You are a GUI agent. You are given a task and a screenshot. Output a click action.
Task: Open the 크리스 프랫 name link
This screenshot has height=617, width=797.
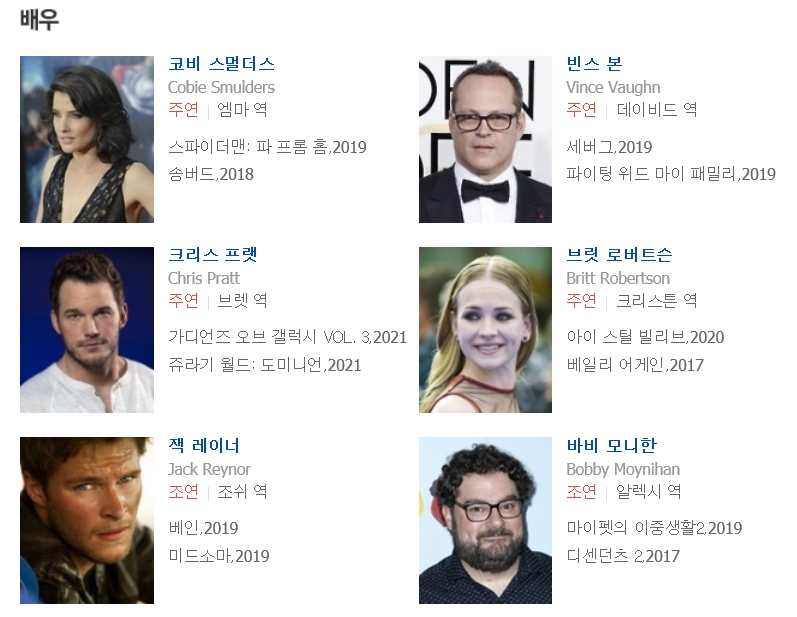pyautogui.click(x=213, y=255)
